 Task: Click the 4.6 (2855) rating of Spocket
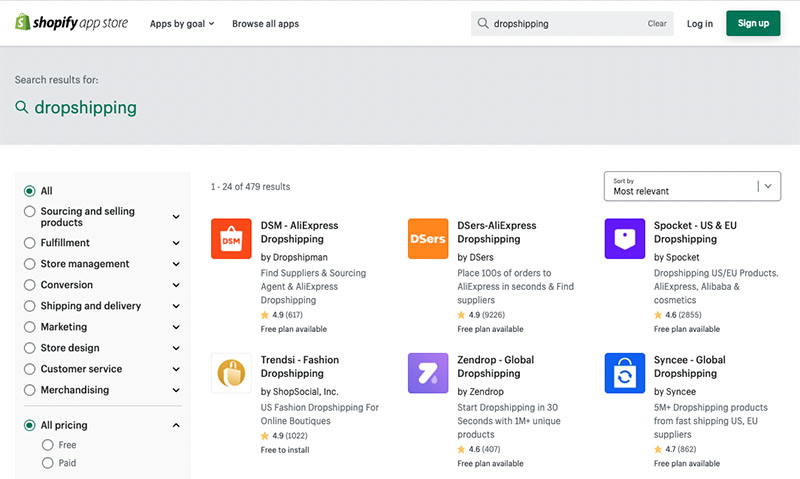coord(678,315)
